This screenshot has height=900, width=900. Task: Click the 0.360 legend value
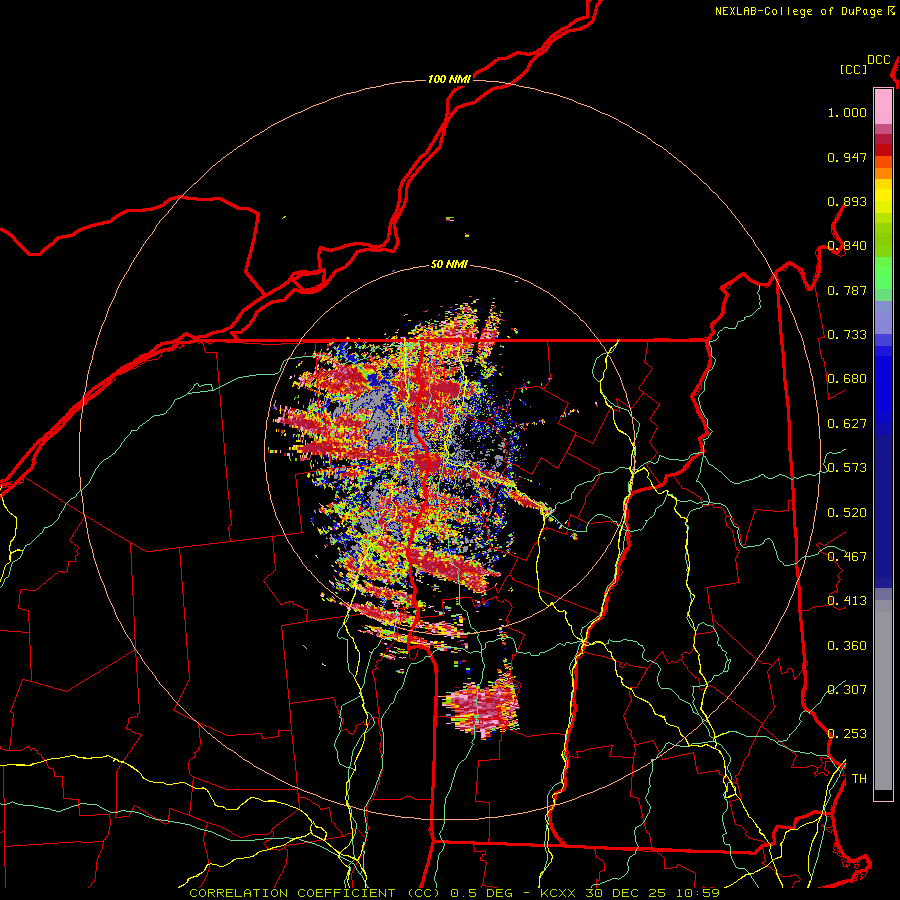coord(847,646)
